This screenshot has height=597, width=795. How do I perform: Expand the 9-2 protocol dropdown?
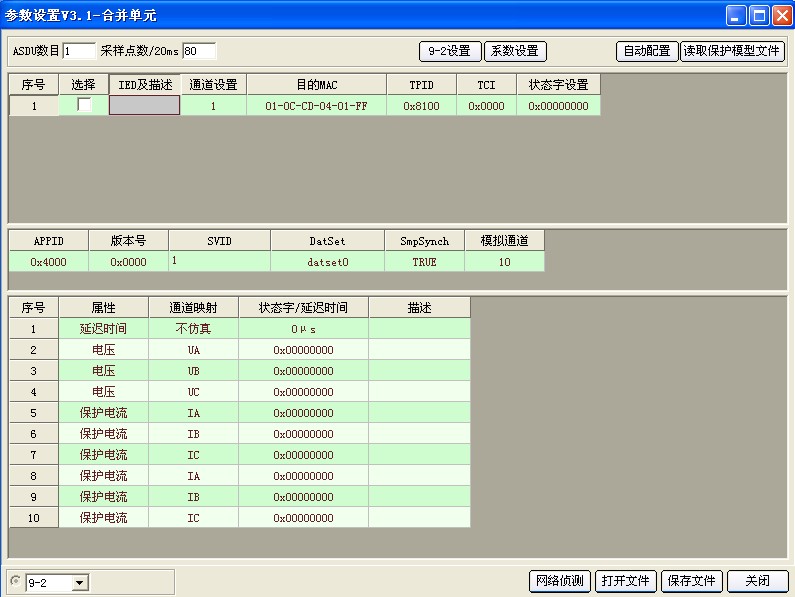pyautogui.click(x=80, y=582)
